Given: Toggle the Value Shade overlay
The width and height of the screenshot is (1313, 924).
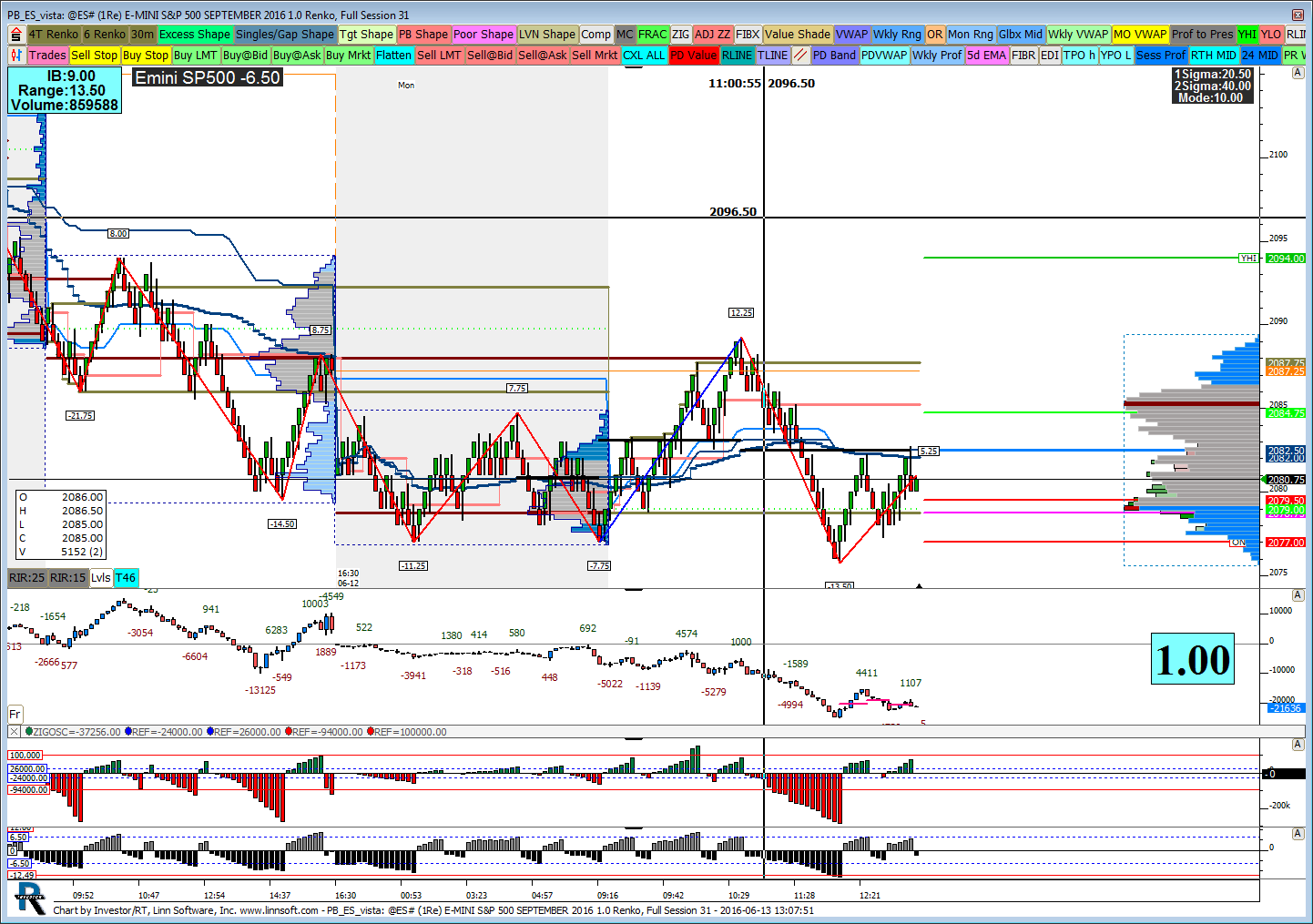Looking at the screenshot, I should point(798,35).
